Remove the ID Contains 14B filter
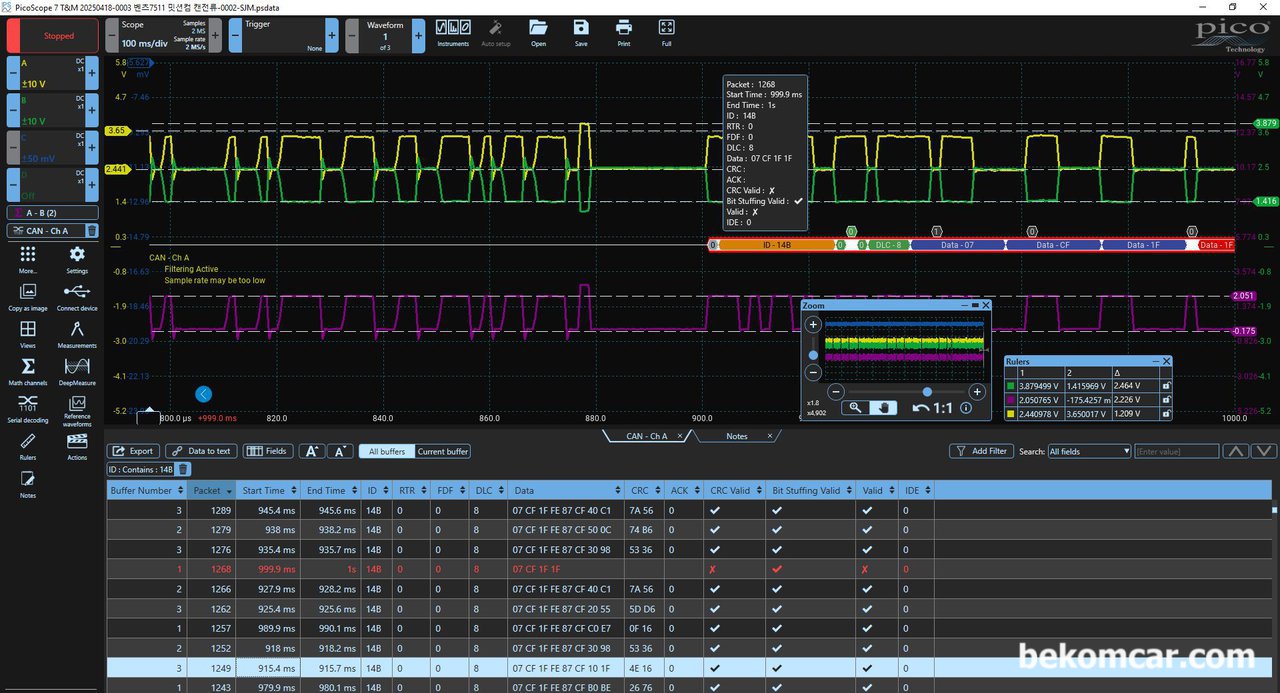 pyautogui.click(x=183, y=469)
